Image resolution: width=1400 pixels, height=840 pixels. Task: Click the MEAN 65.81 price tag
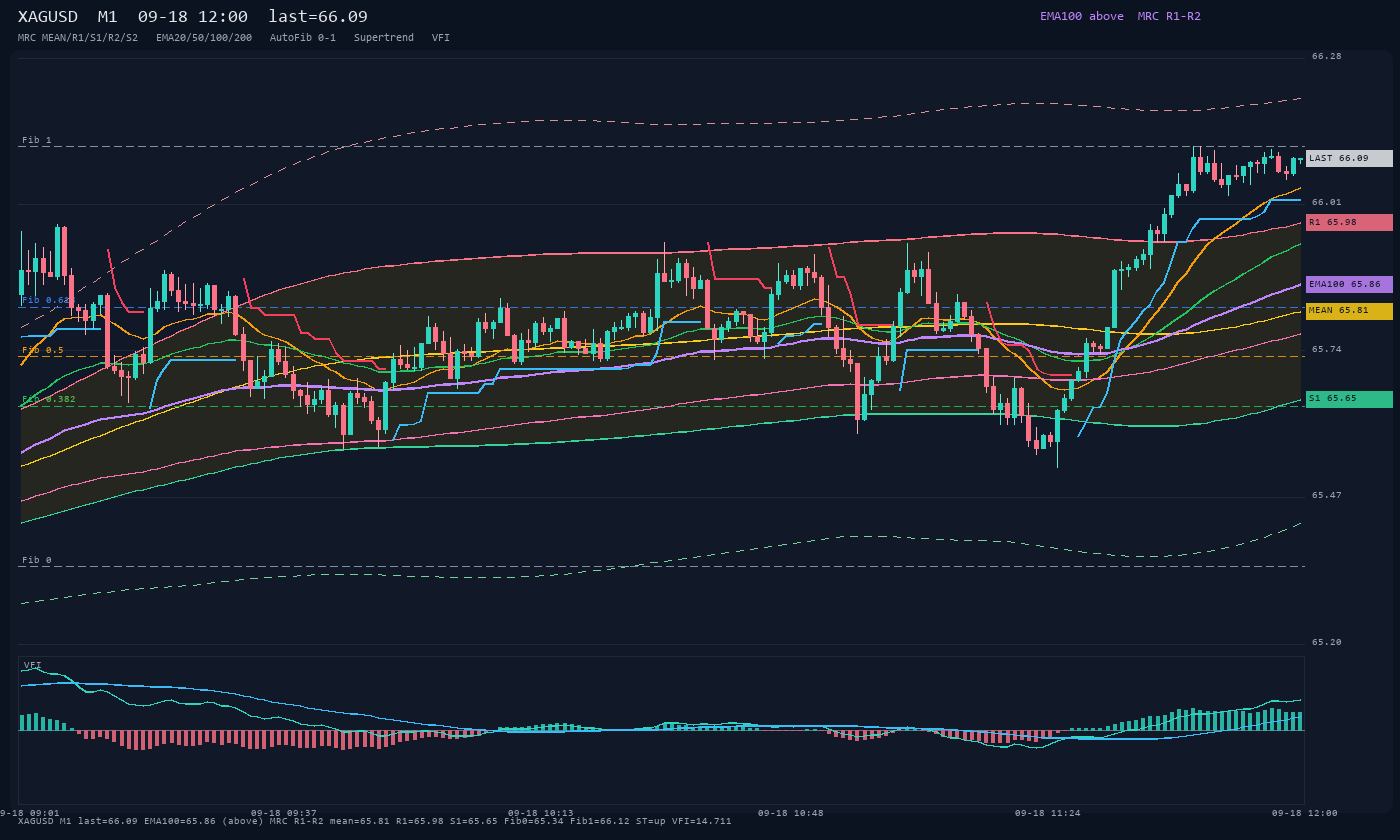(1349, 311)
